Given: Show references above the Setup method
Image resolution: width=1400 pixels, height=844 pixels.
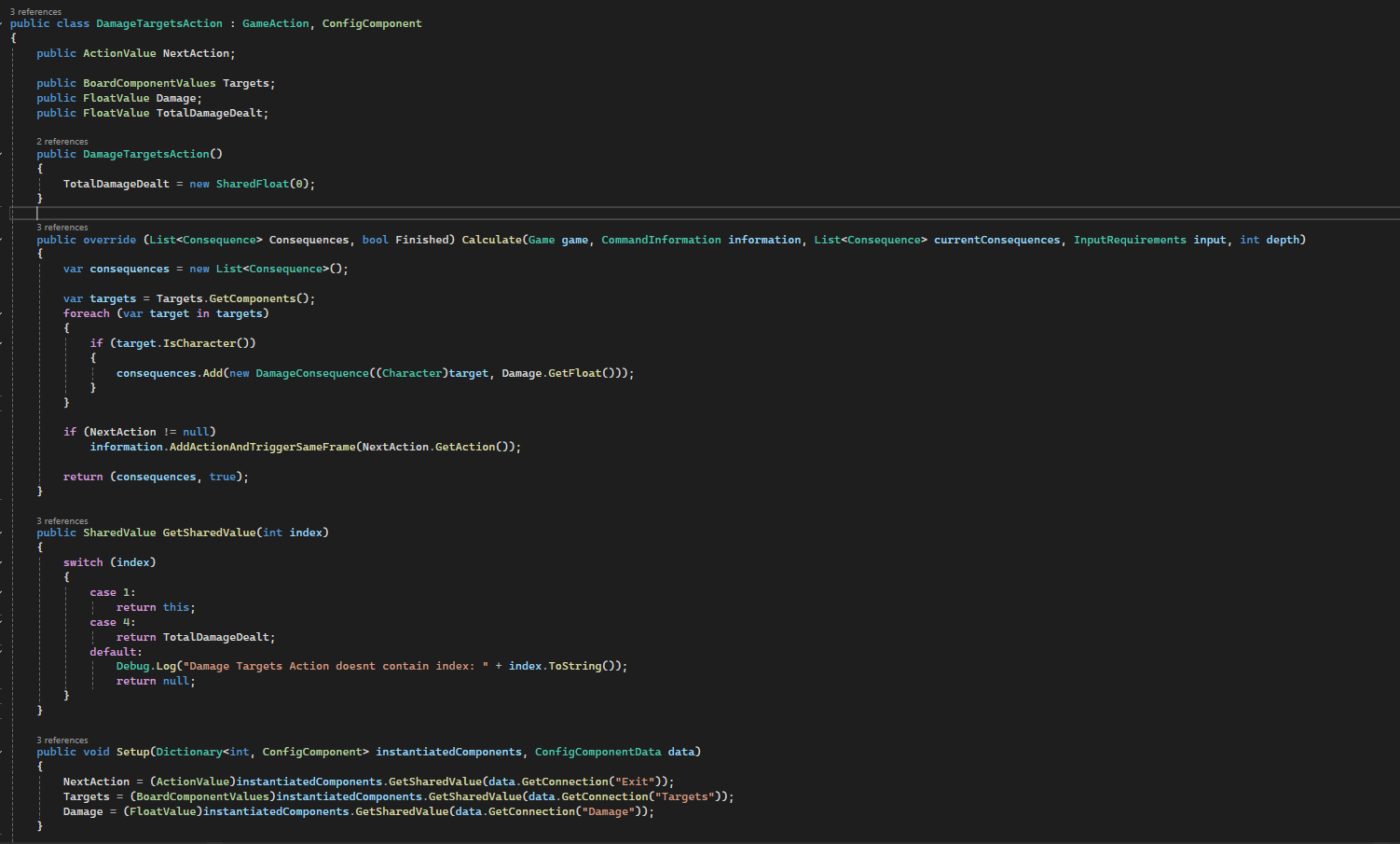Looking at the screenshot, I should point(62,740).
